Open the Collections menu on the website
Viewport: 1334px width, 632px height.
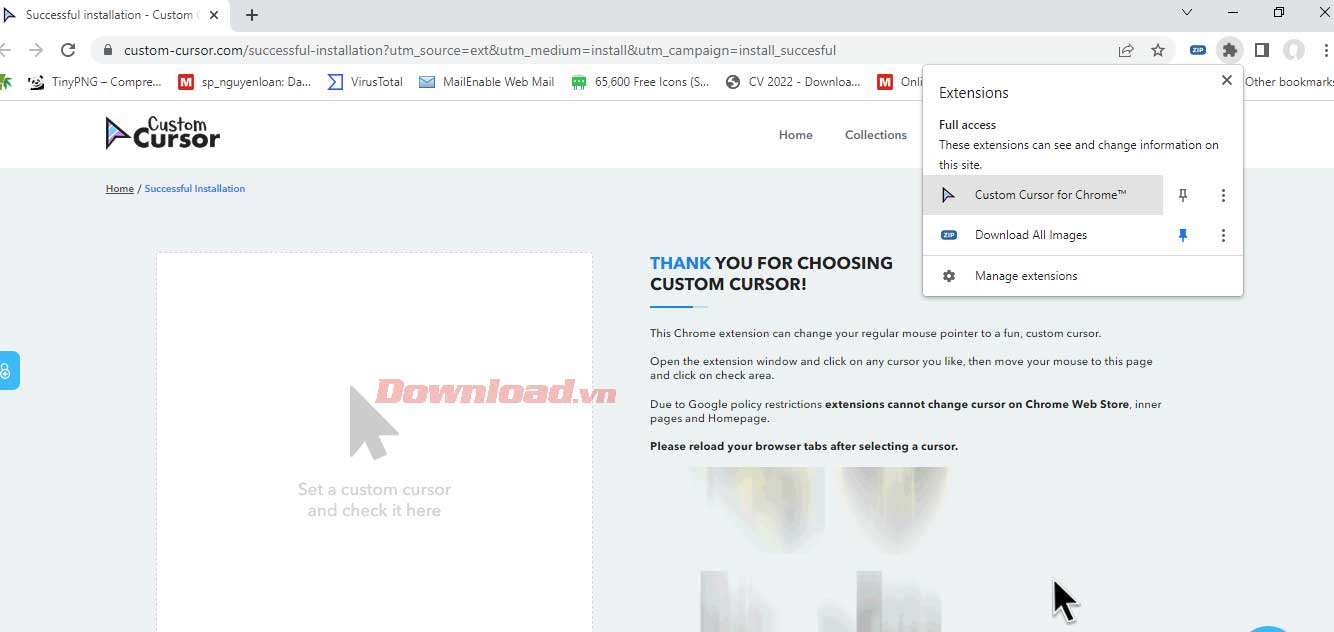point(875,134)
